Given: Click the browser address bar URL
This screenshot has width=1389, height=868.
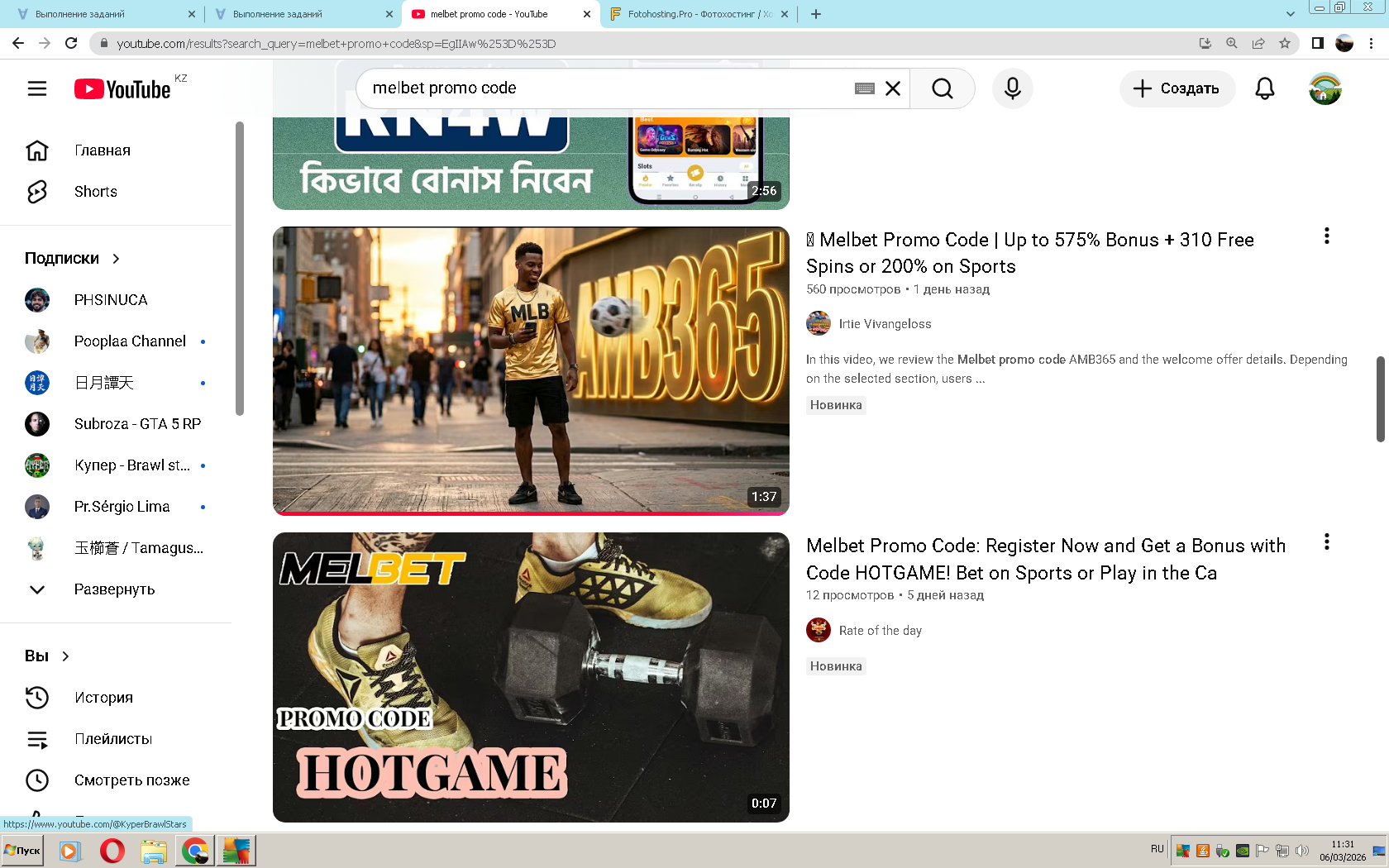Looking at the screenshot, I should click(x=337, y=44).
